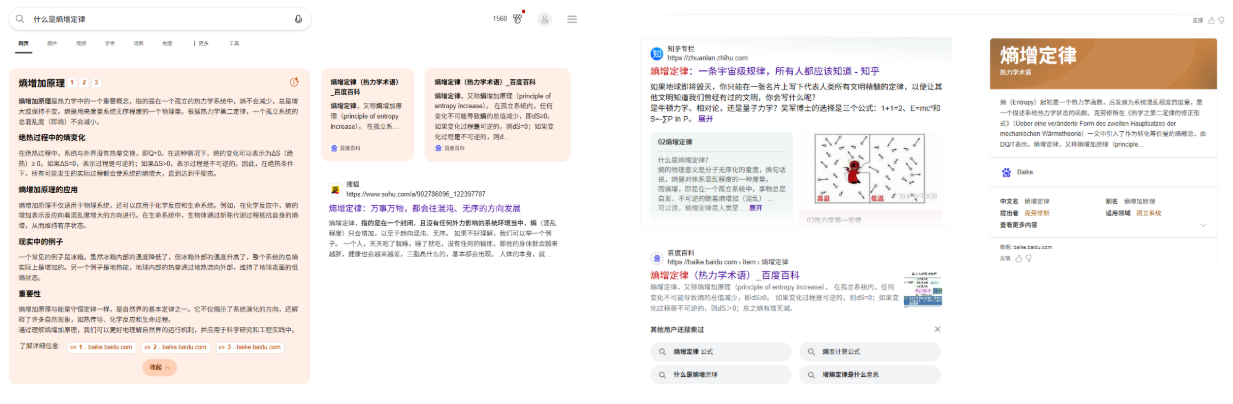The image size is (1233, 404).
Task: Click citation badge 2 beside 熵增加原理
Action: [85, 83]
